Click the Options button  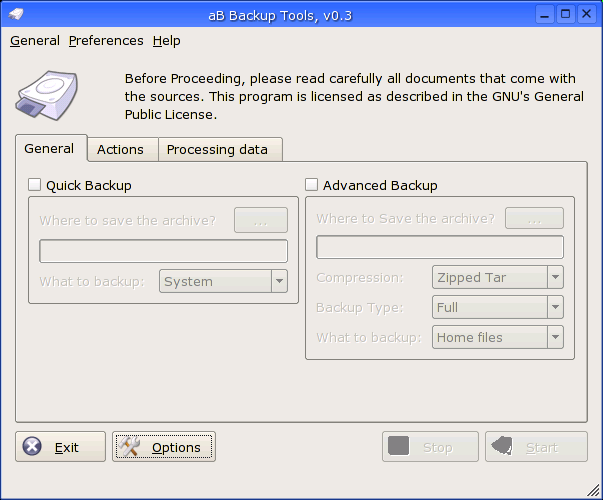point(164,447)
